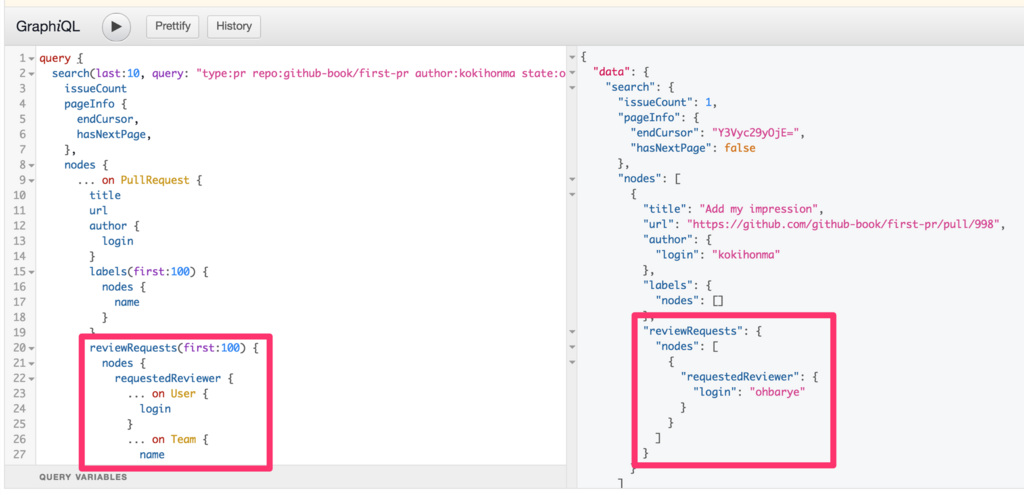Collapse the result's root opening brace

coord(573,57)
